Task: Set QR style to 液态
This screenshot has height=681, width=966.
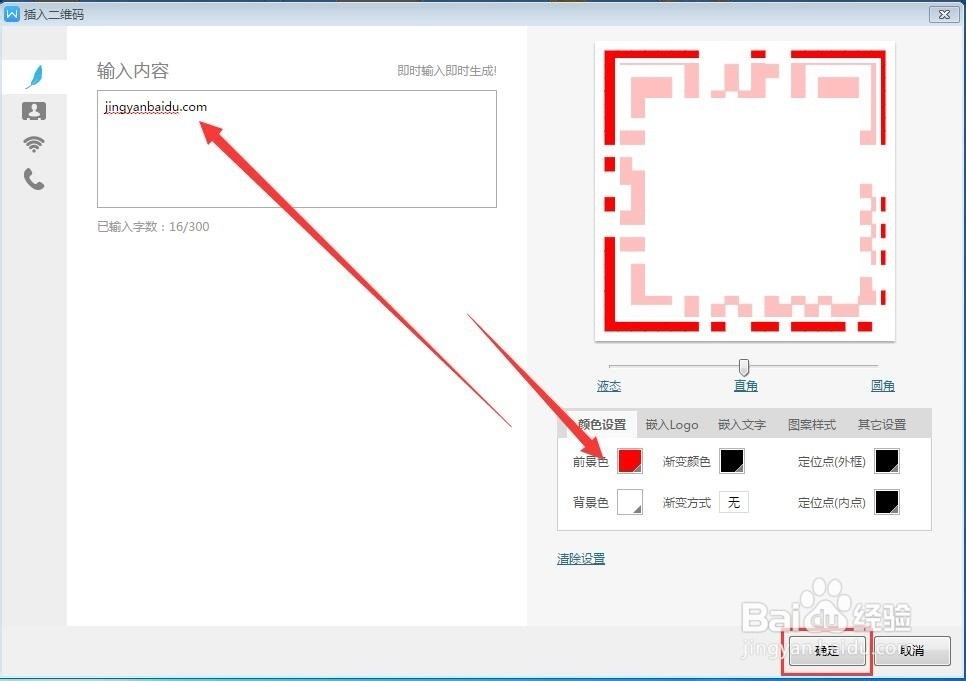Action: coord(609,386)
